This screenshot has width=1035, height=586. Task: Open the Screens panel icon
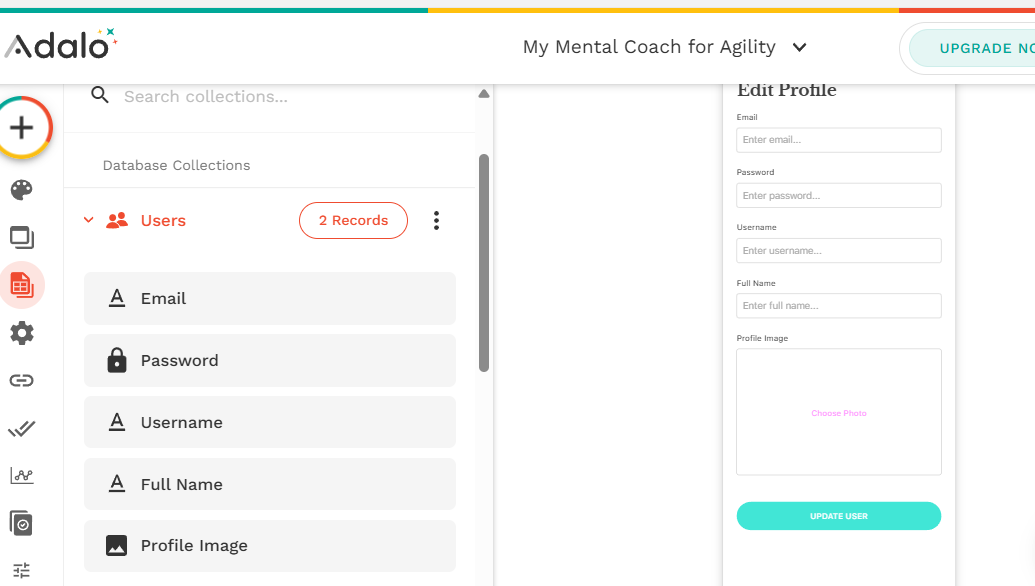click(x=22, y=238)
